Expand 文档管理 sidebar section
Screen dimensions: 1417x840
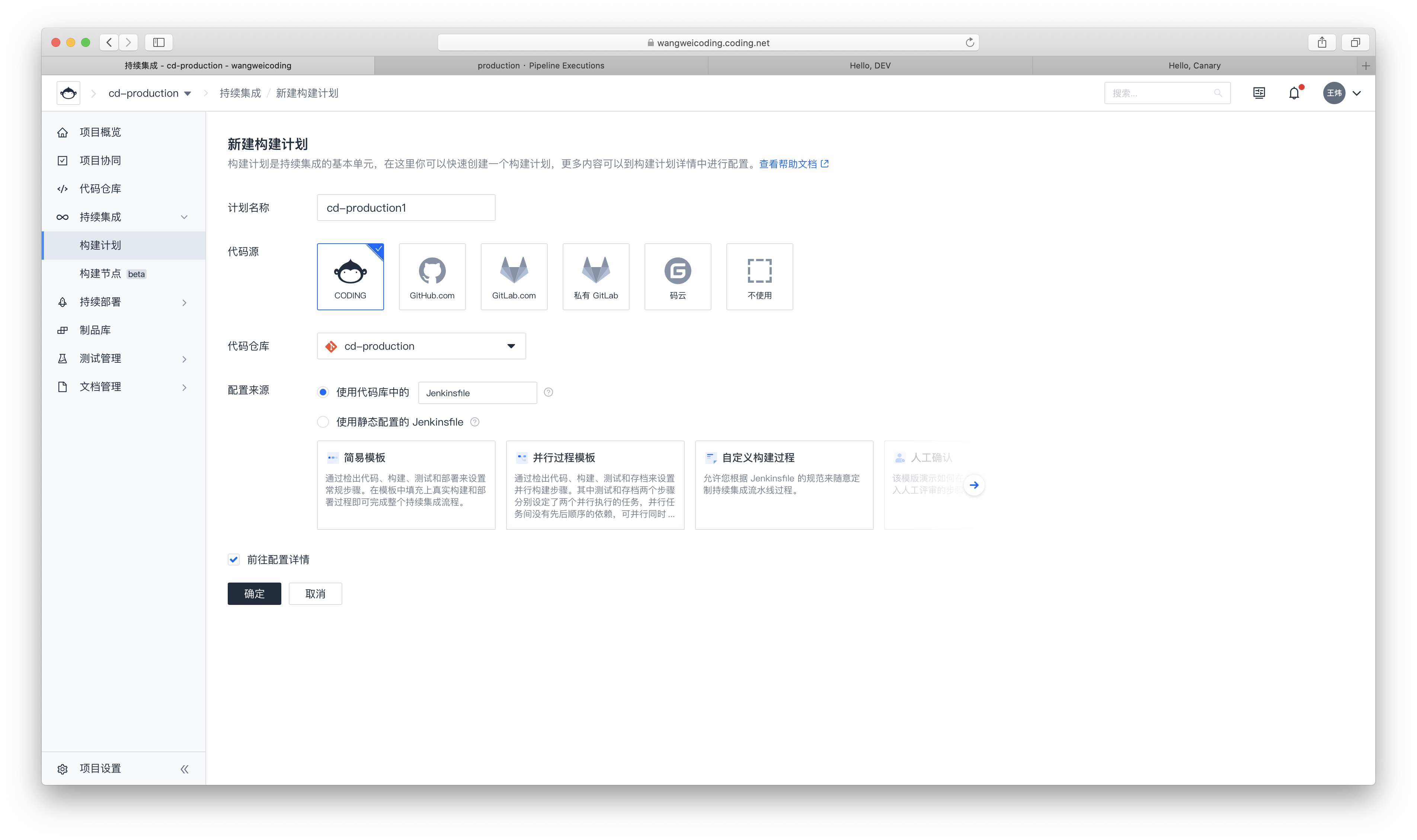coord(184,387)
